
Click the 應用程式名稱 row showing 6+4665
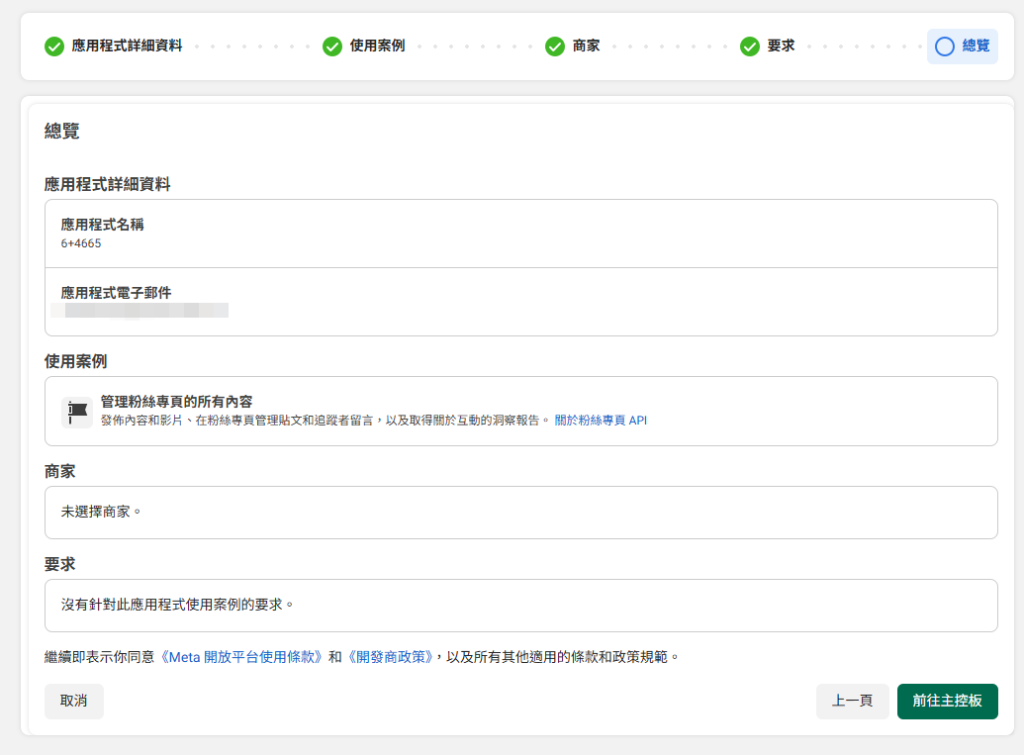(521, 234)
